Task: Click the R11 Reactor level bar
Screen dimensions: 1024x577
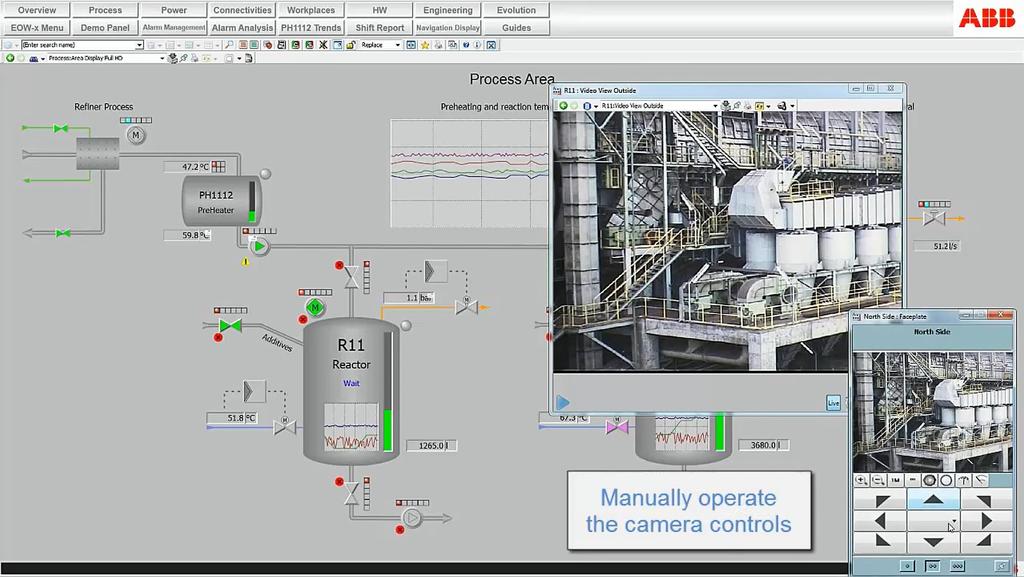Action: 388,392
